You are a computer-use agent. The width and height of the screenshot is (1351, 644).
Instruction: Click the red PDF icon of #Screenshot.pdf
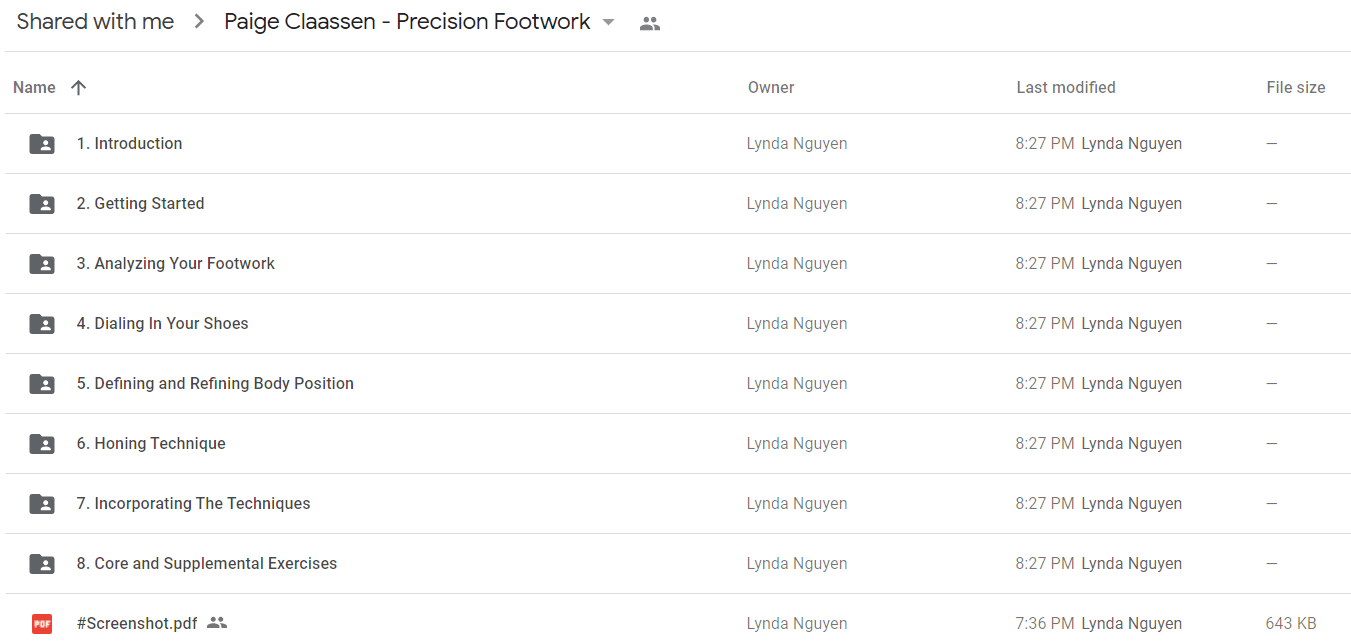tap(42, 624)
